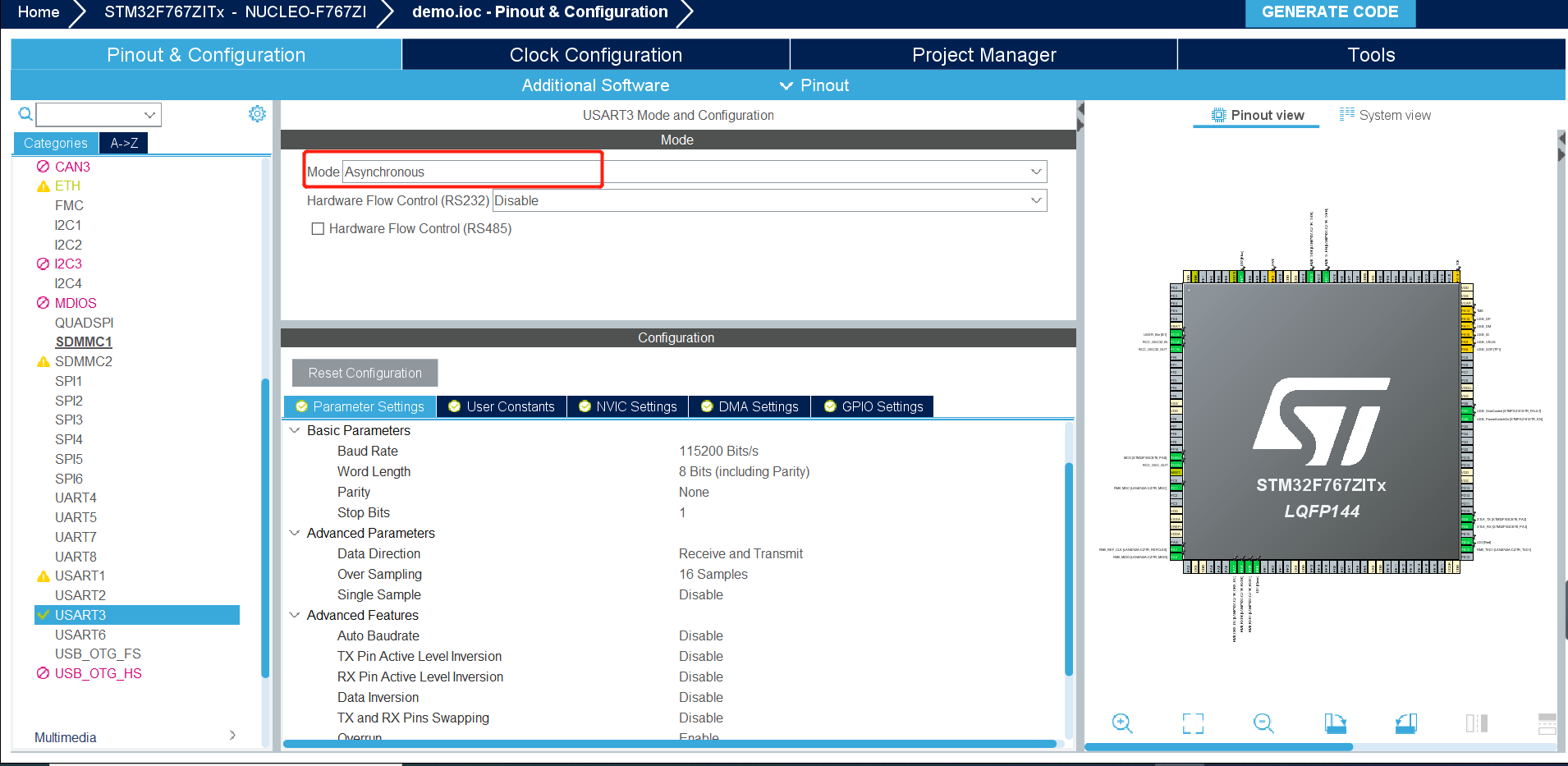
Task: Click GENERATE CODE button
Action: pos(1330,12)
